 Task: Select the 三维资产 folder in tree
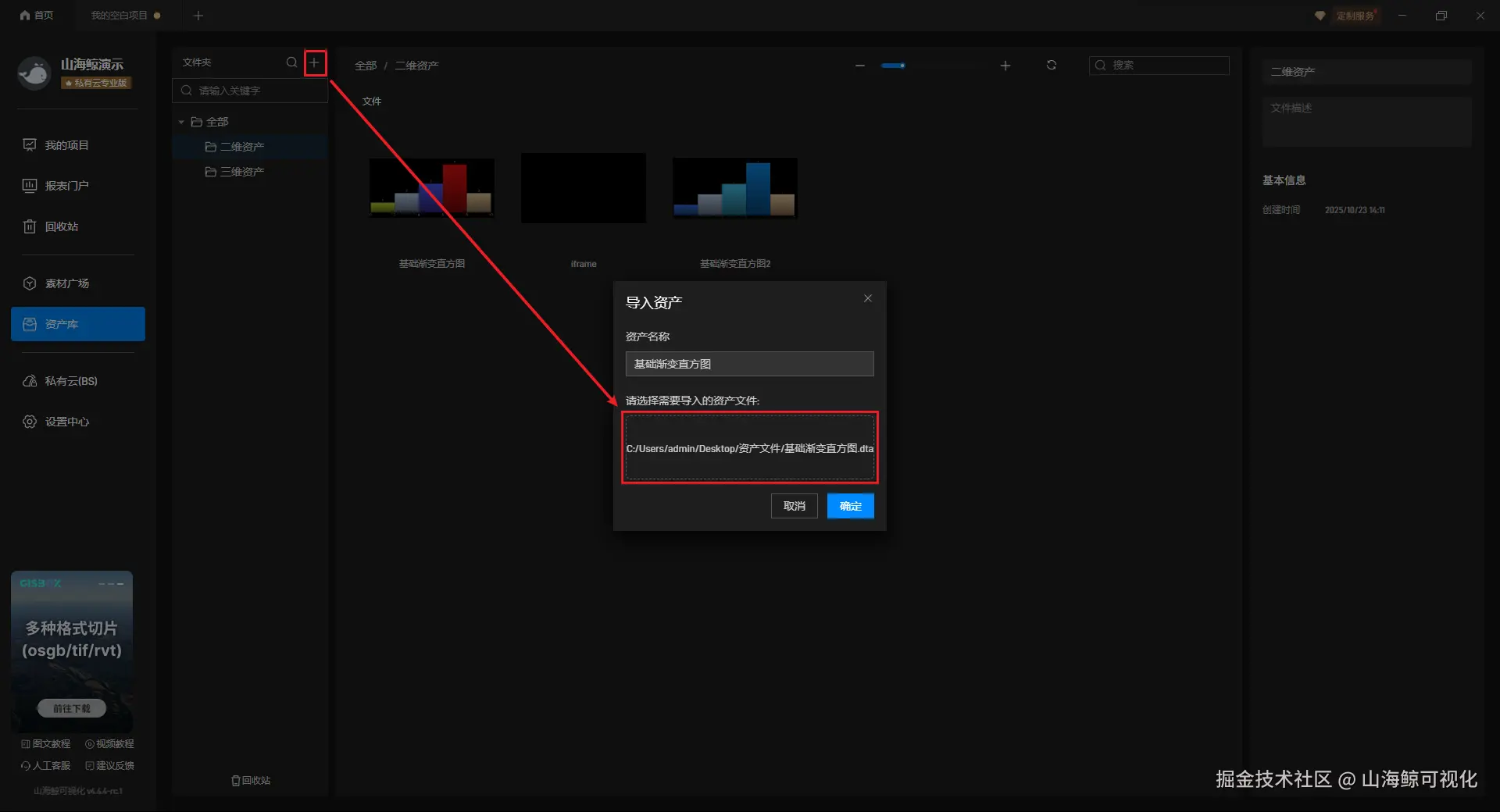(x=250, y=172)
